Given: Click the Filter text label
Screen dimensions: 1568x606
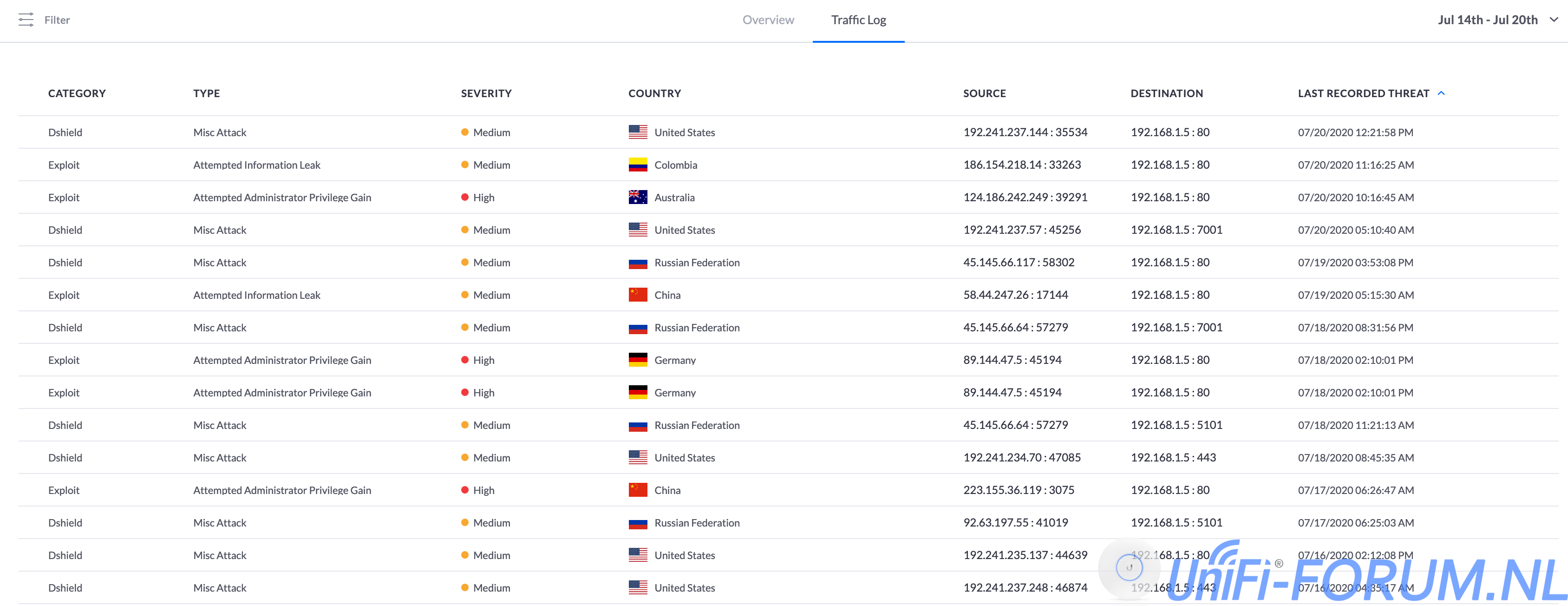Looking at the screenshot, I should [x=57, y=20].
